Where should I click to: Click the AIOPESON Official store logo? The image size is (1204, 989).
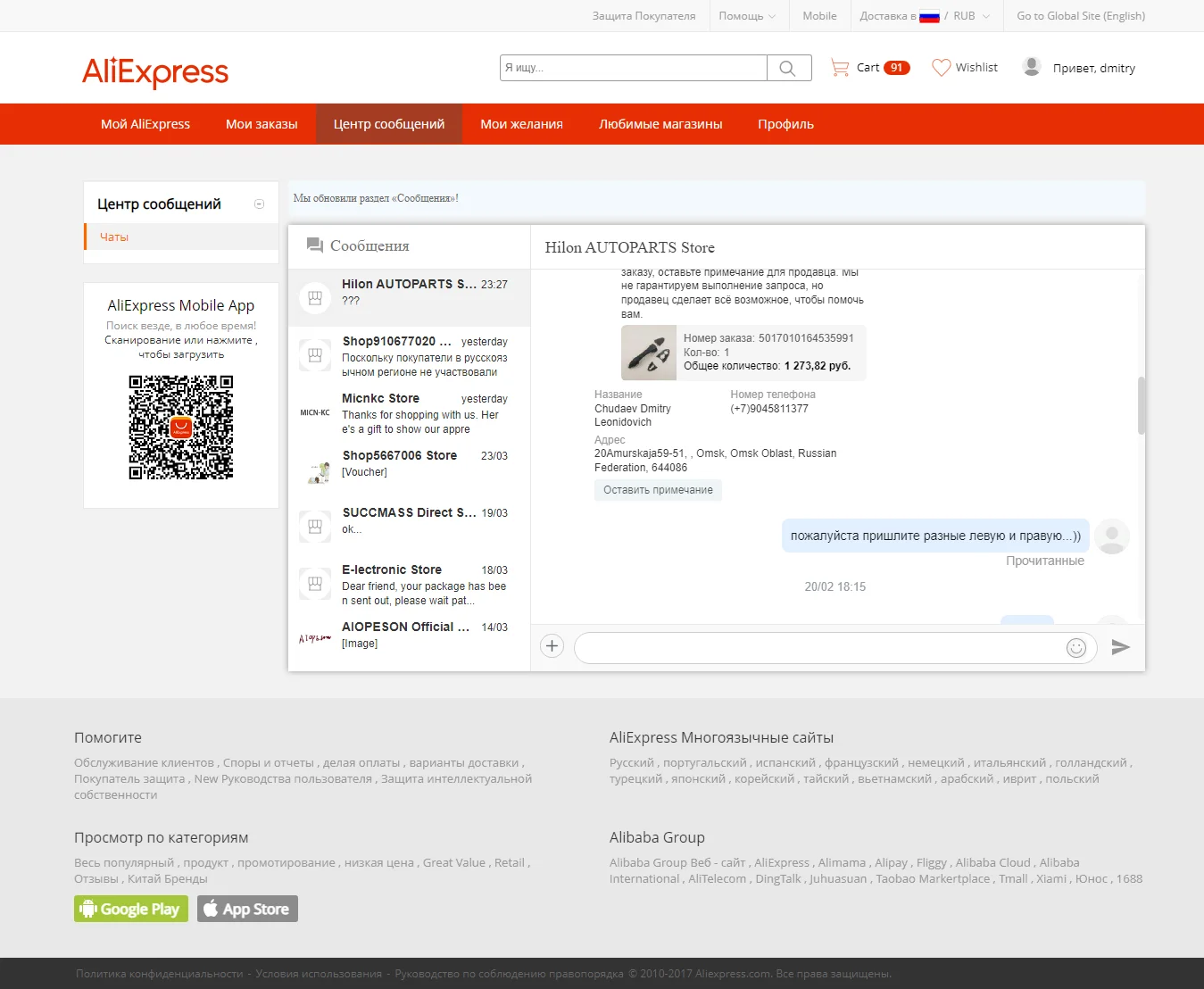[315, 639]
